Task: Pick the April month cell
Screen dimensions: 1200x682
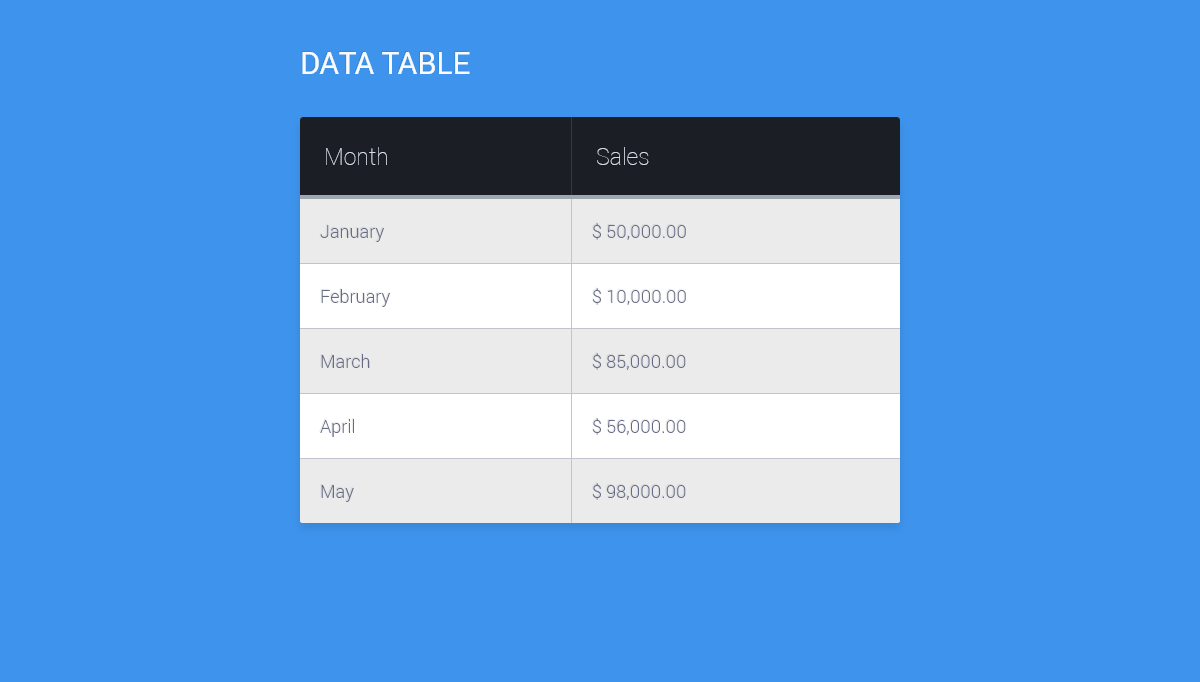Action: coord(338,427)
